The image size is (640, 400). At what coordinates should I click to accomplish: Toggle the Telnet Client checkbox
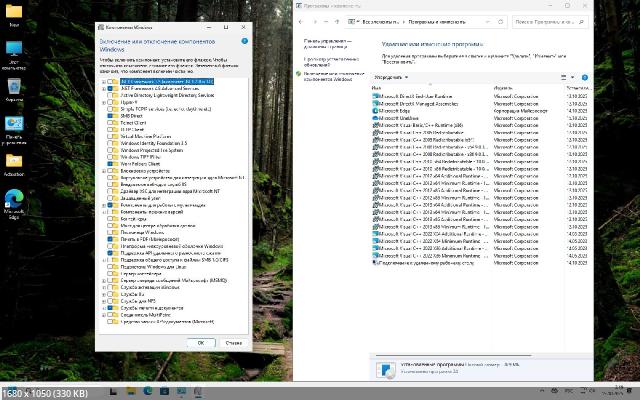pos(109,123)
